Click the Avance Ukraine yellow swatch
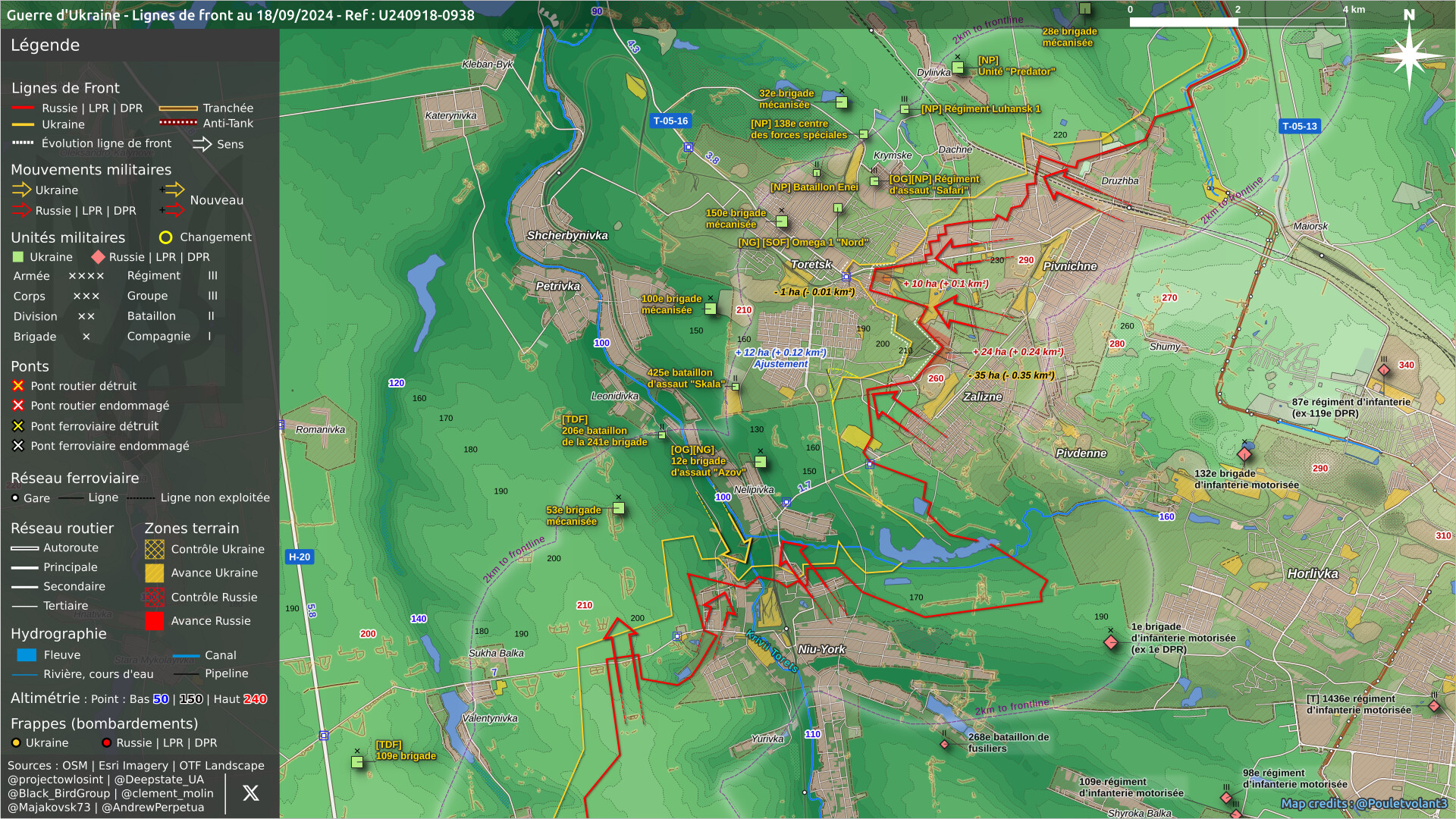 (154, 573)
